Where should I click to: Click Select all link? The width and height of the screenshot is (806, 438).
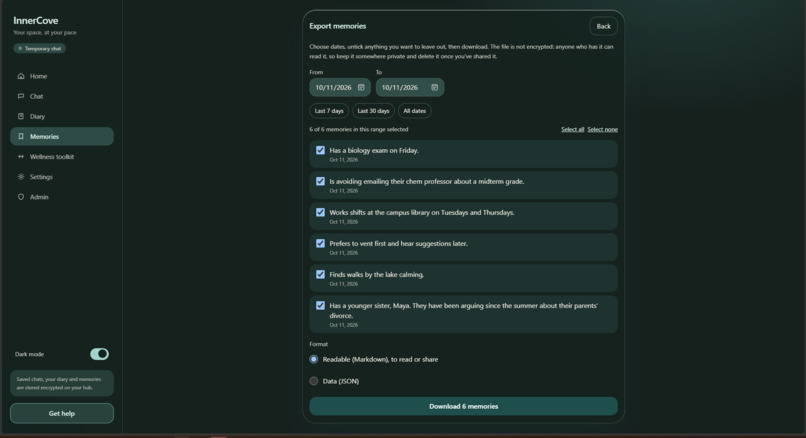tap(572, 130)
